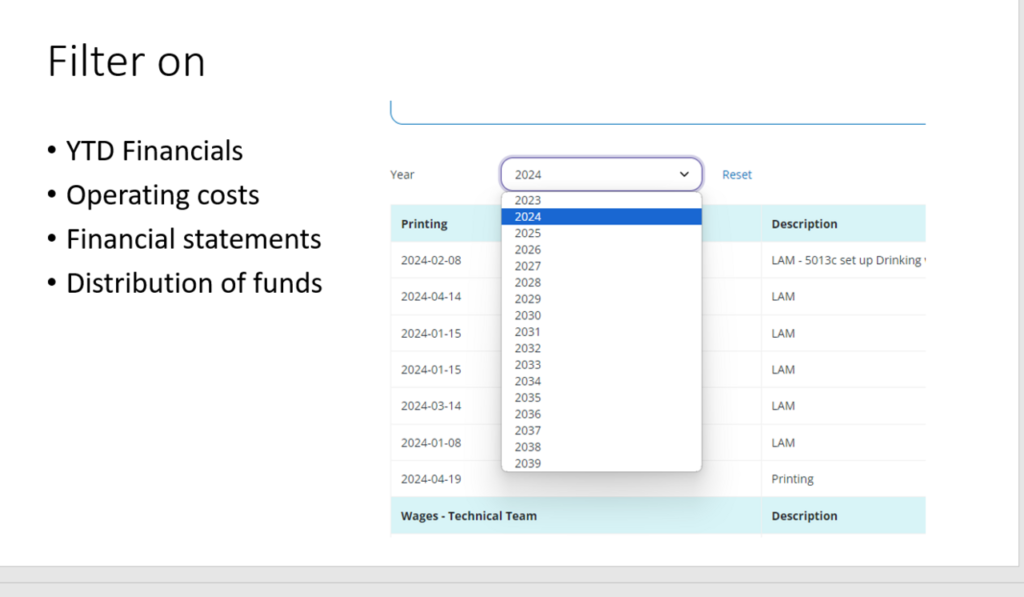Select the 2024-04-19 Printing row
The image size is (1024, 597).
[x=431, y=479]
